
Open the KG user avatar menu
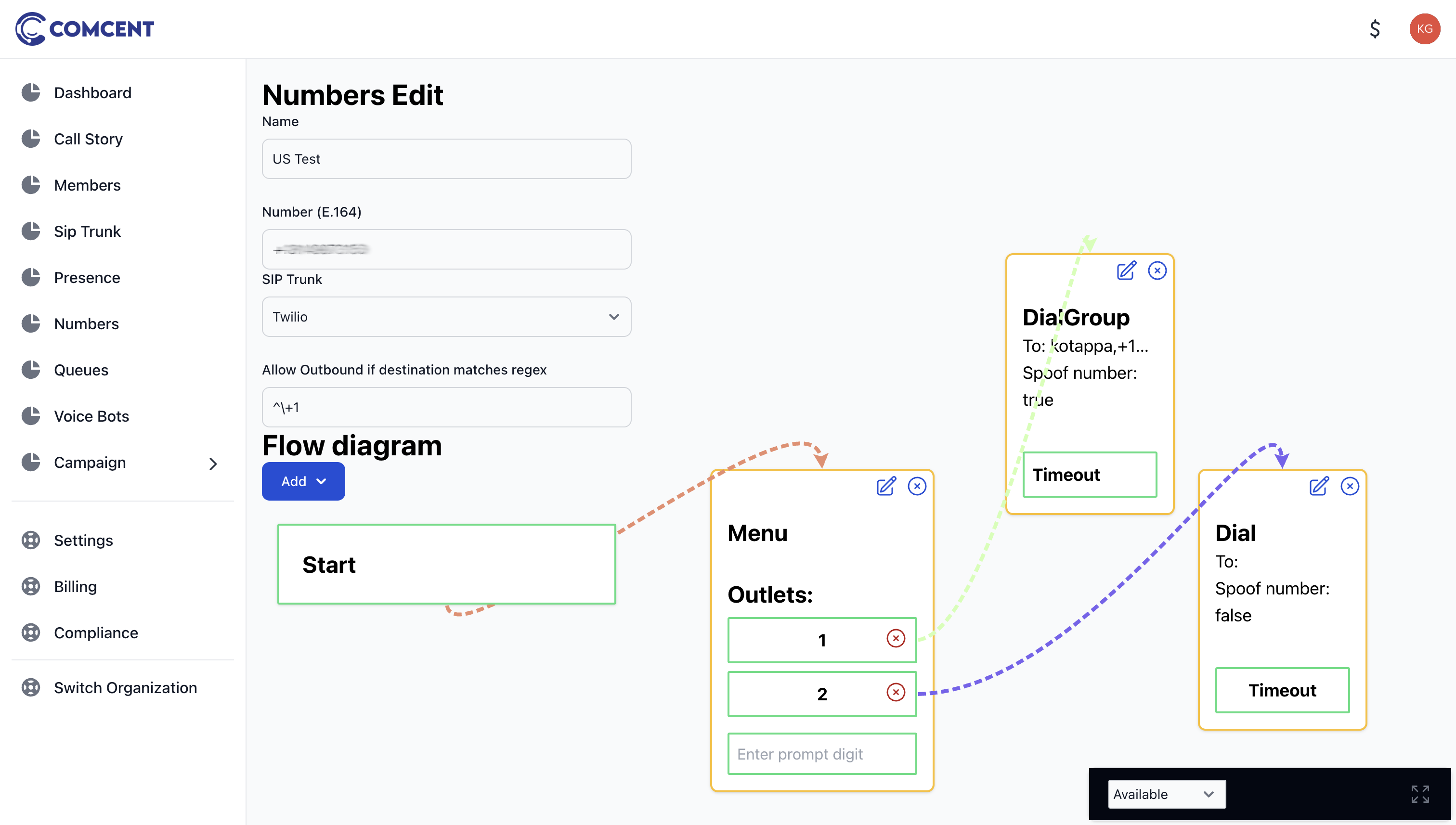(1424, 28)
